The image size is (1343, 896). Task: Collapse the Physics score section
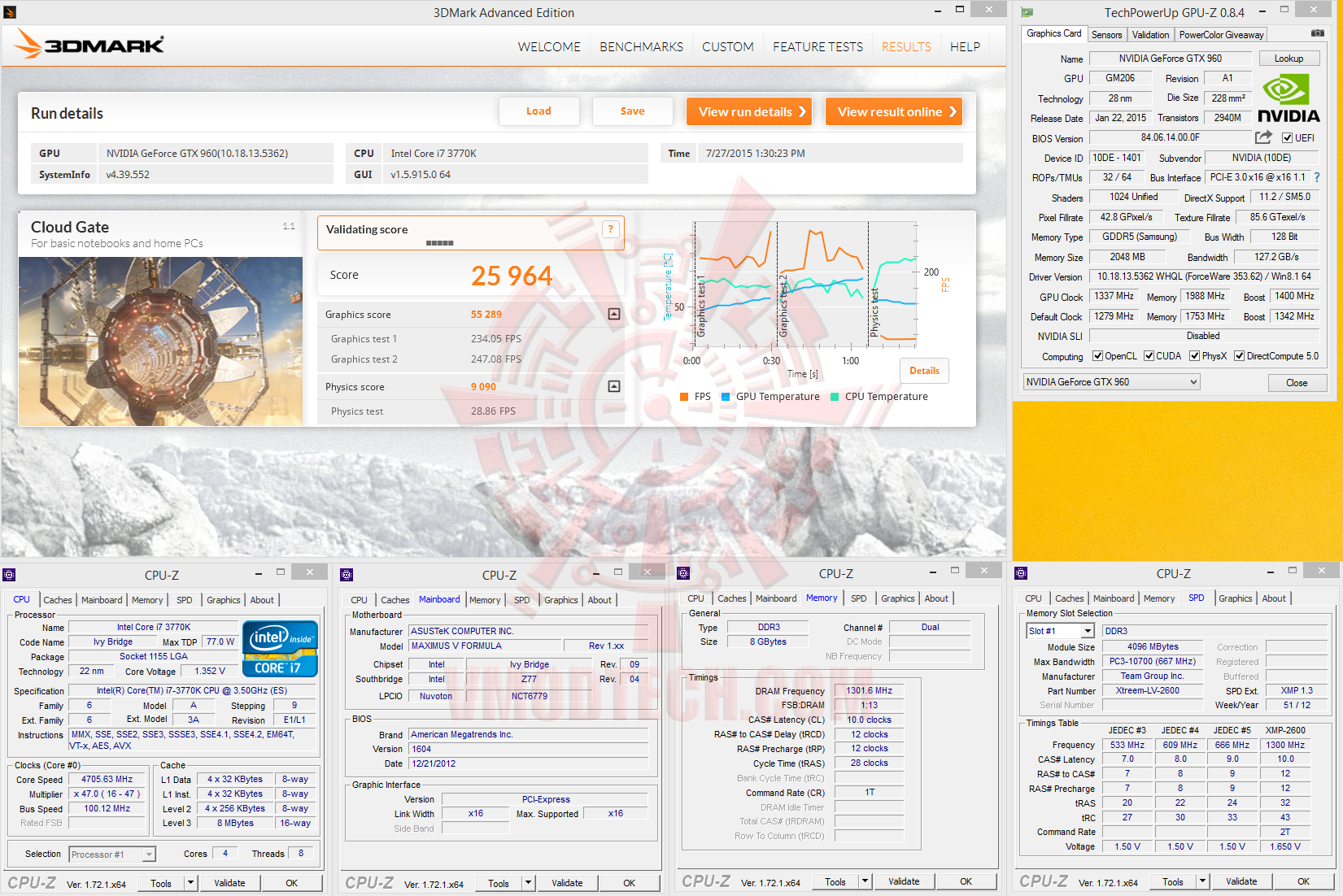(x=614, y=386)
